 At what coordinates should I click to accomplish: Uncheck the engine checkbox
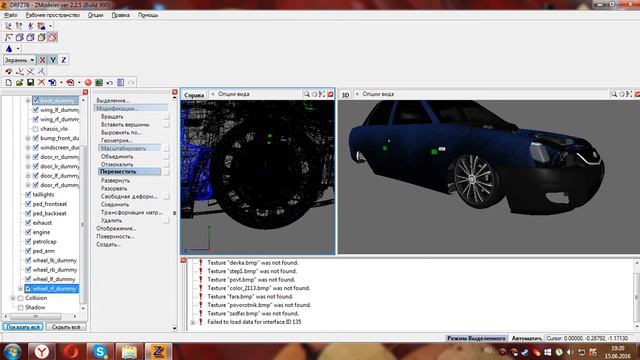(28, 232)
